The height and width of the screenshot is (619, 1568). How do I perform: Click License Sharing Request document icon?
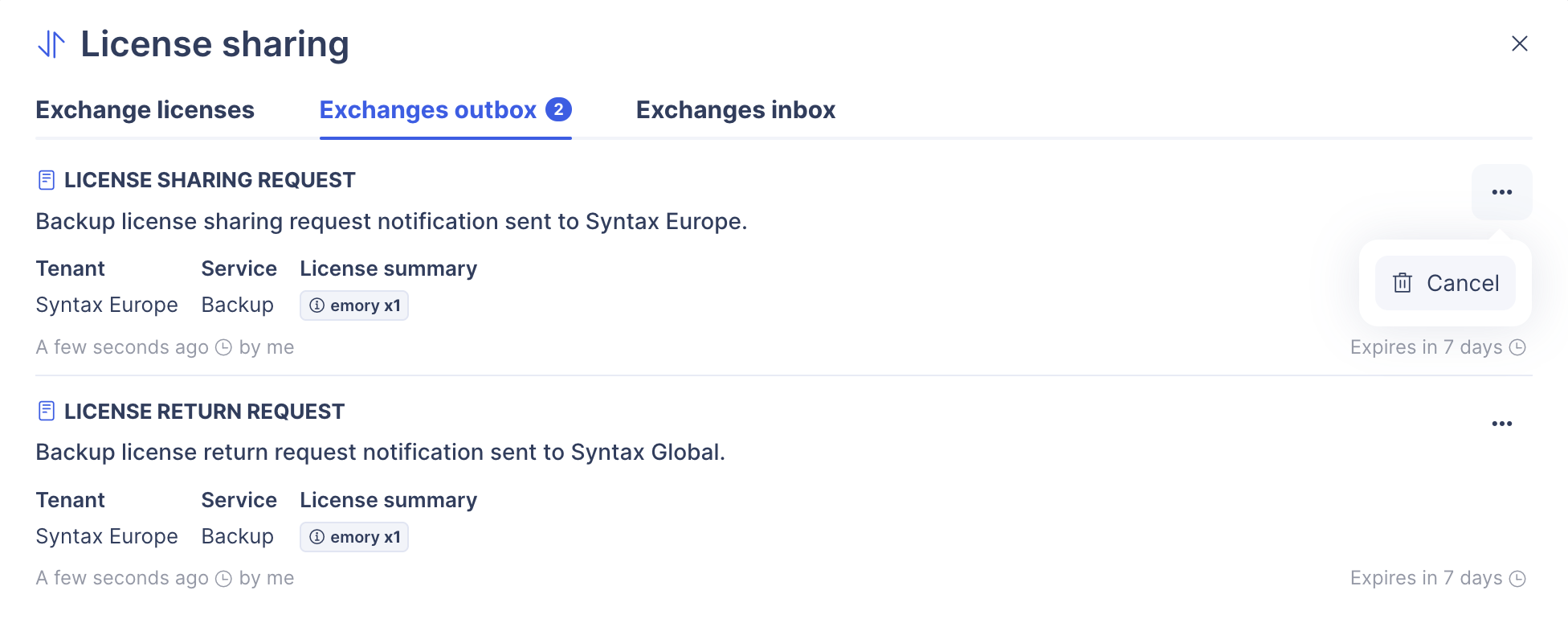tap(47, 180)
